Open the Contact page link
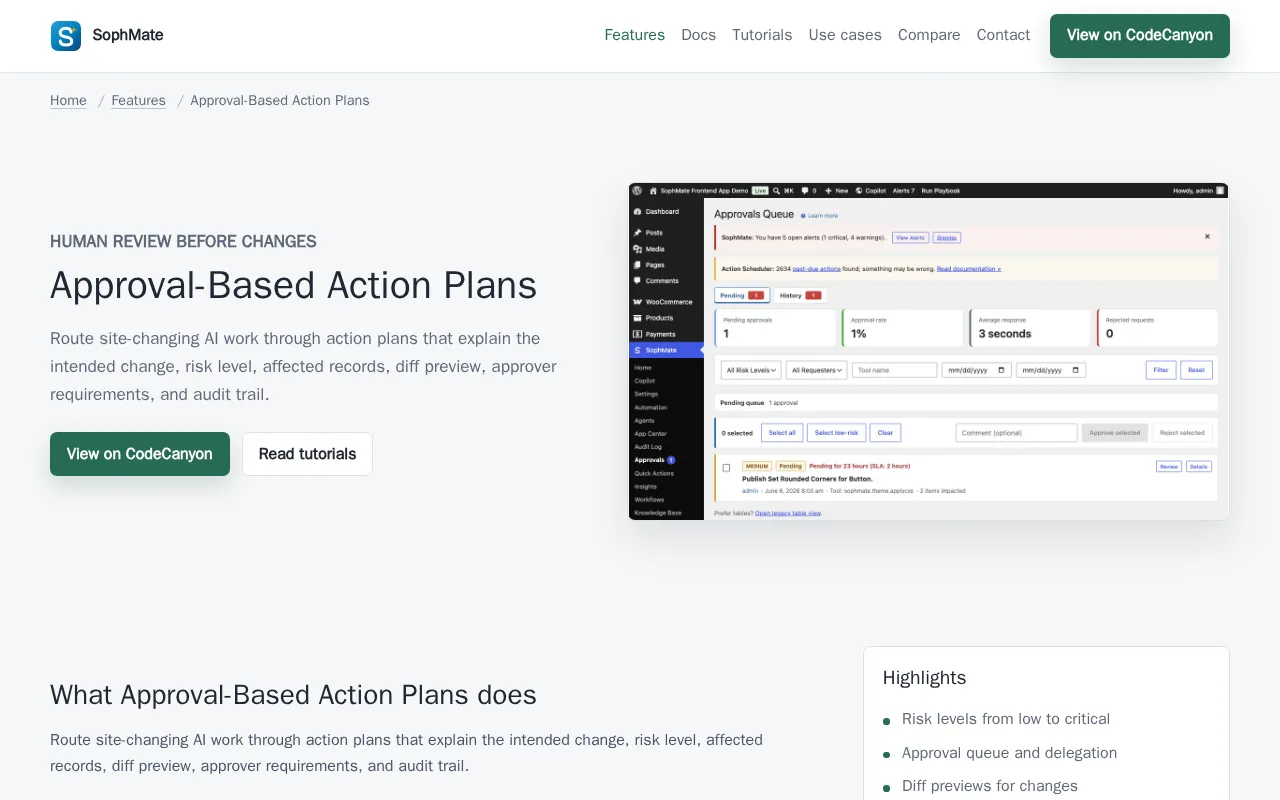This screenshot has width=1280, height=800. pyautogui.click(x=1003, y=35)
